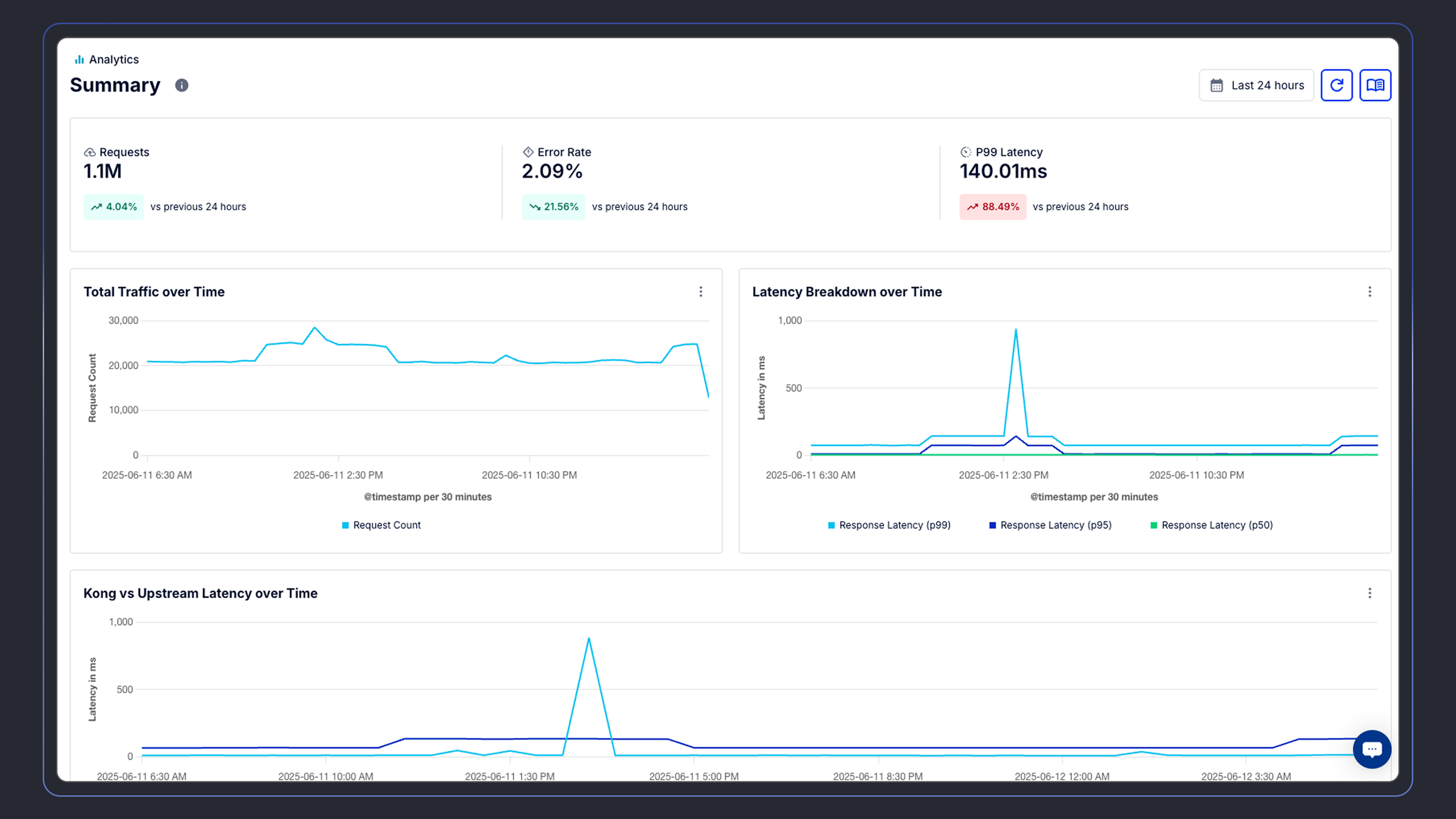This screenshot has width=1456, height=819.
Task: Click the Analytics bar chart icon
Action: coord(79,60)
